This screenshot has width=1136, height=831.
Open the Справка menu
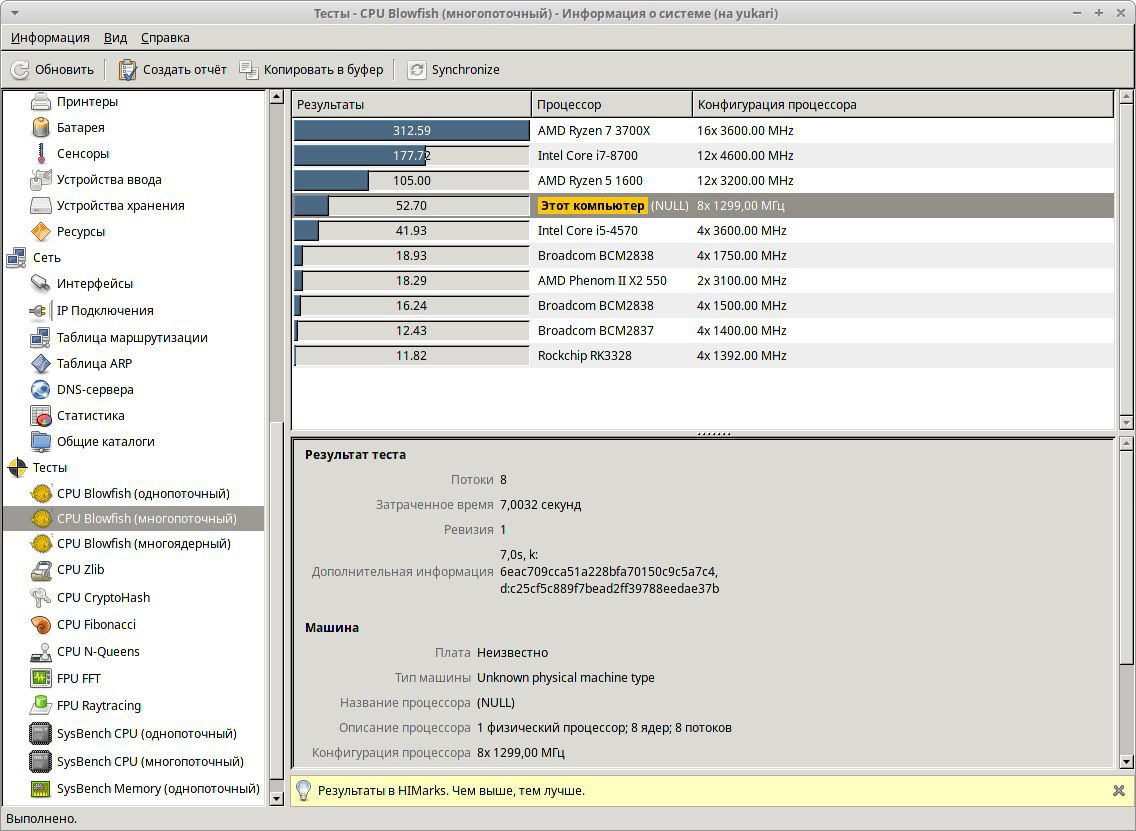point(165,38)
